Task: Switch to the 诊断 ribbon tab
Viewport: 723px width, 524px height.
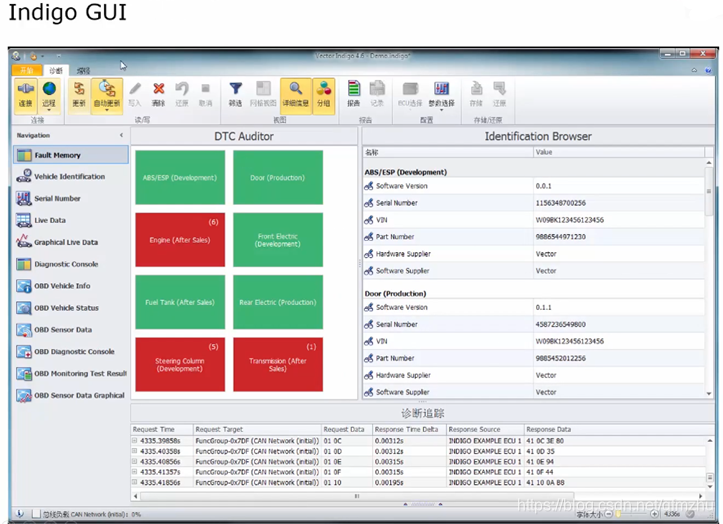Action: (56, 70)
